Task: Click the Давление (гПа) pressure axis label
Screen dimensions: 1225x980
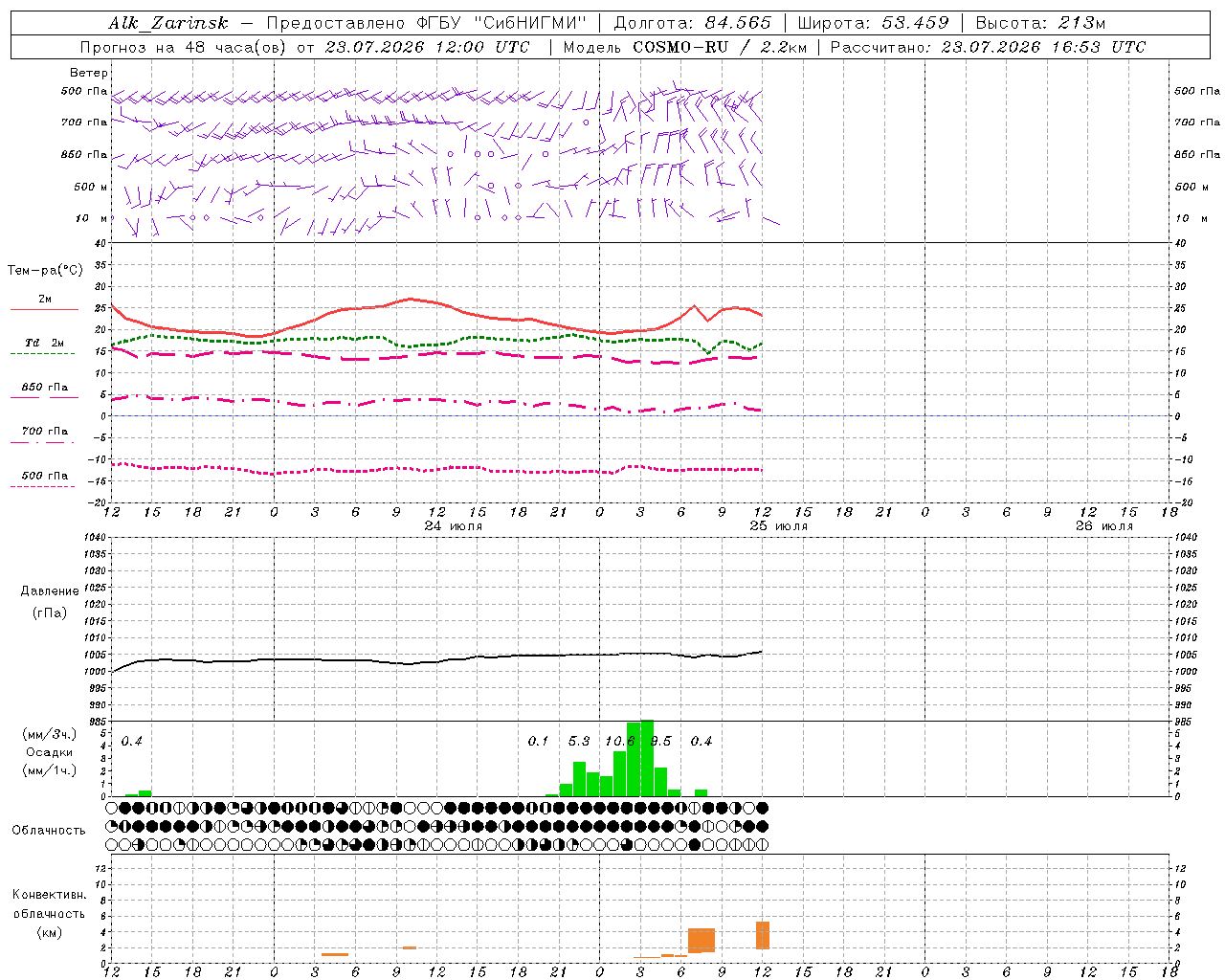Action: point(50,602)
